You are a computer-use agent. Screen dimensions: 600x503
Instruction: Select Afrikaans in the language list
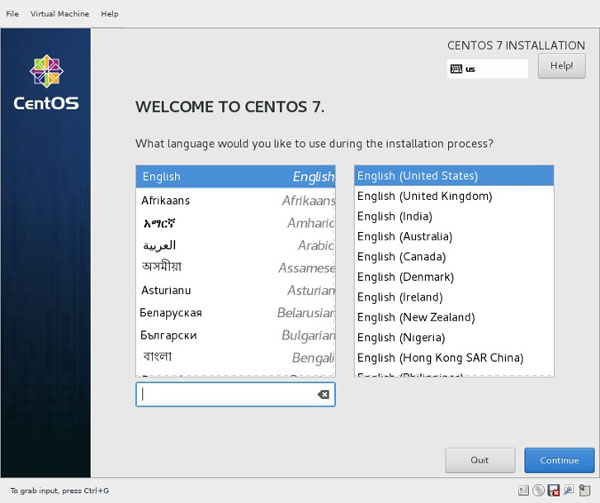coord(236,200)
